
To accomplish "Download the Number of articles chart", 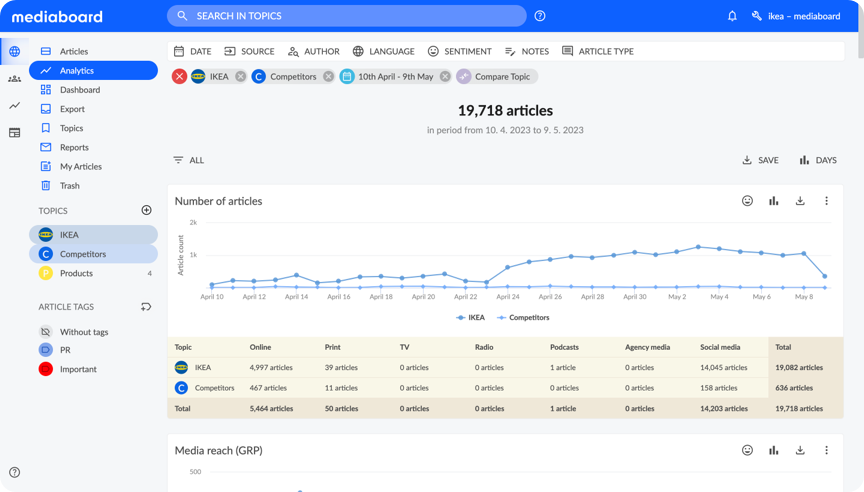I will pyautogui.click(x=800, y=201).
